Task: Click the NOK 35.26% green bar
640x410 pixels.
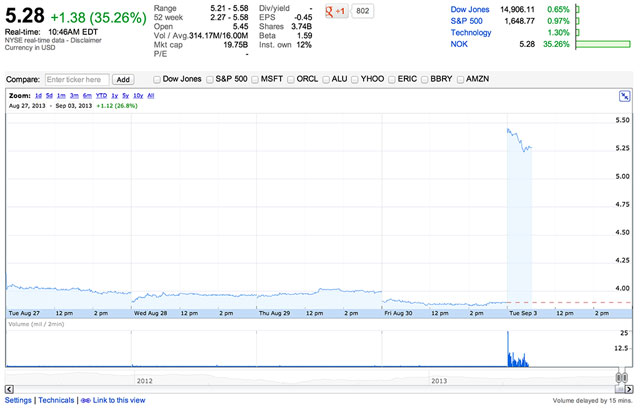Action: 603,44
